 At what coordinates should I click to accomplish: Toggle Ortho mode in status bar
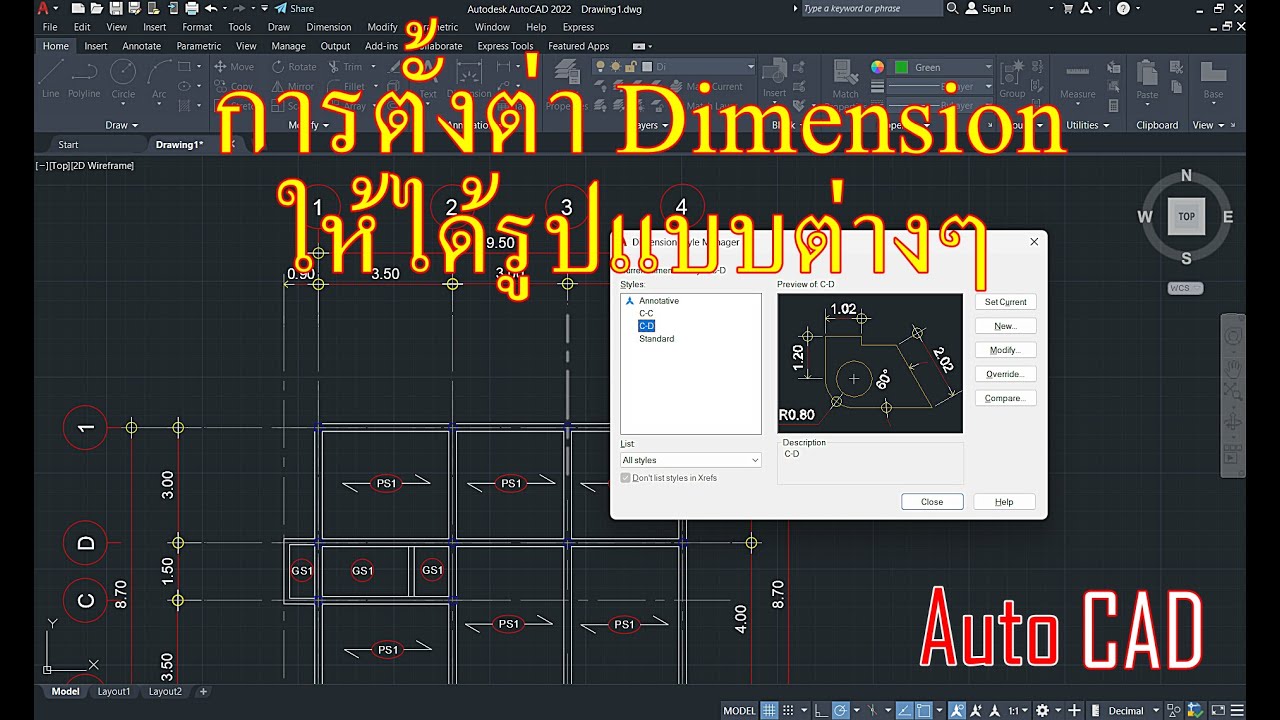pos(821,711)
